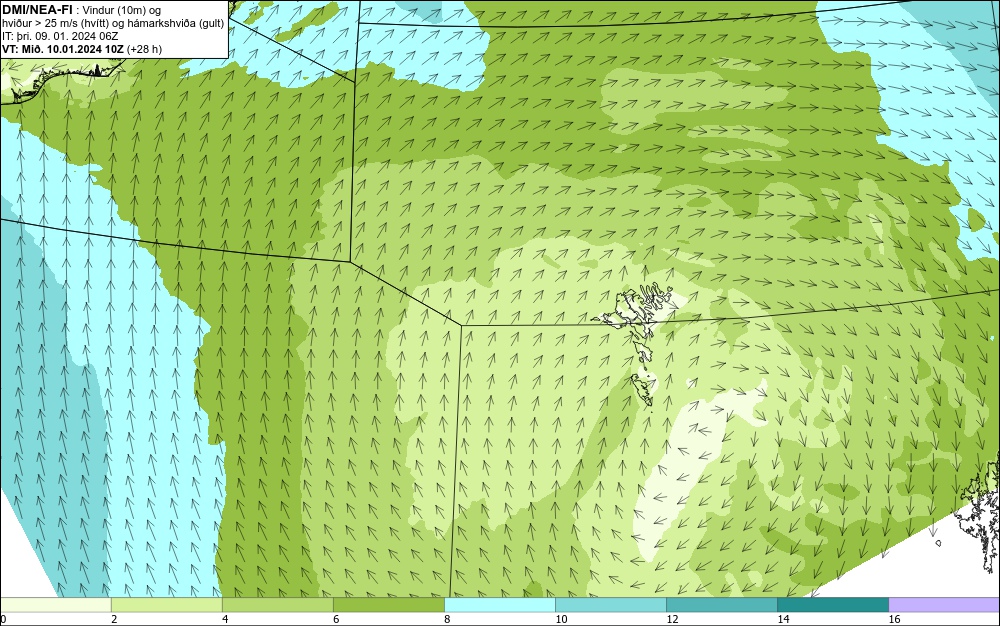Click the legend scale label "2"
The width and height of the screenshot is (1000, 626).
[x=114, y=619]
